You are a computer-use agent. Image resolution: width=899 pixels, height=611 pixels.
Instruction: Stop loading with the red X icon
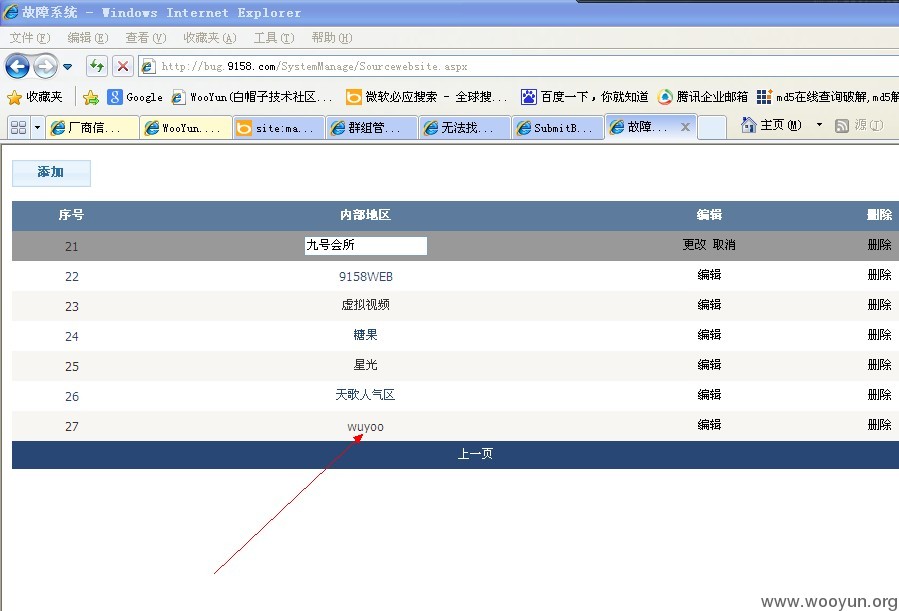122,66
